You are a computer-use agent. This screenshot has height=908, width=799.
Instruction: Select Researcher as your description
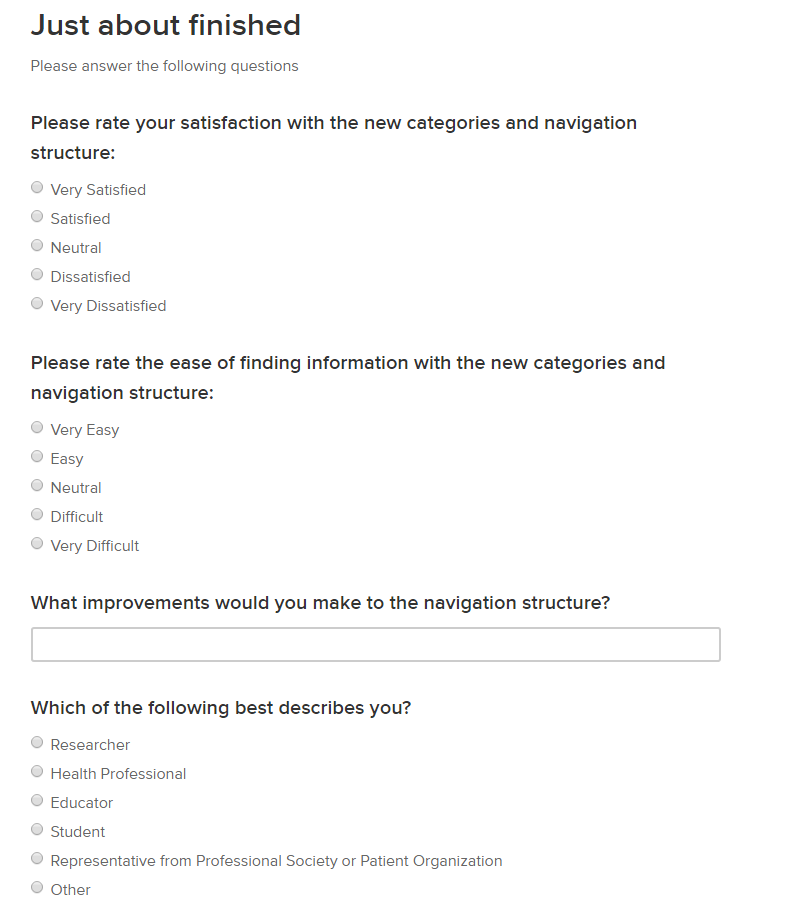click(x=37, y=742)
